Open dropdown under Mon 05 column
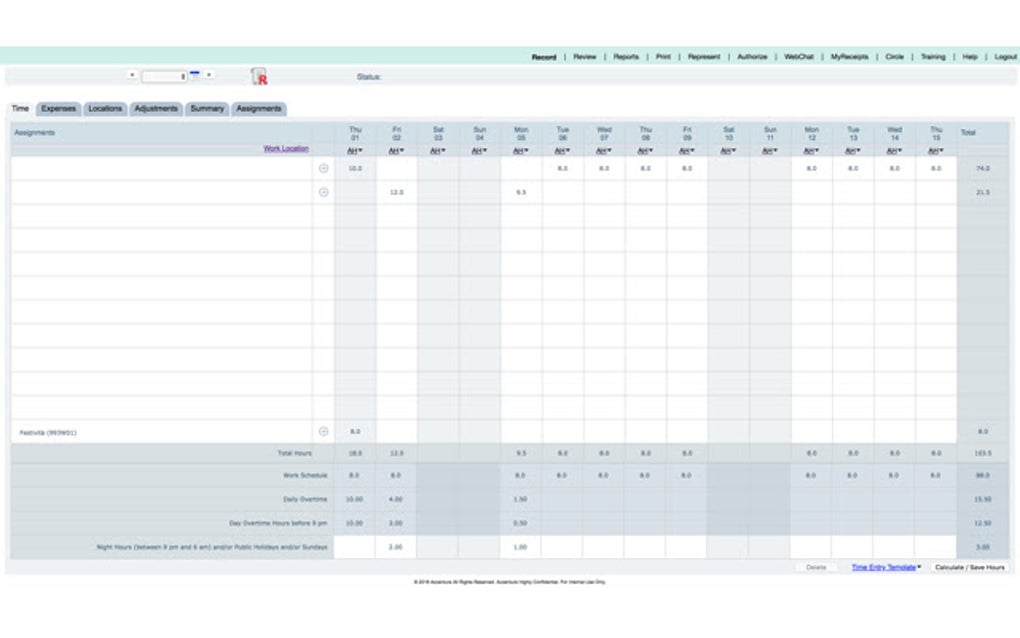Screen dimensions: 1020x638 point(521,151)
